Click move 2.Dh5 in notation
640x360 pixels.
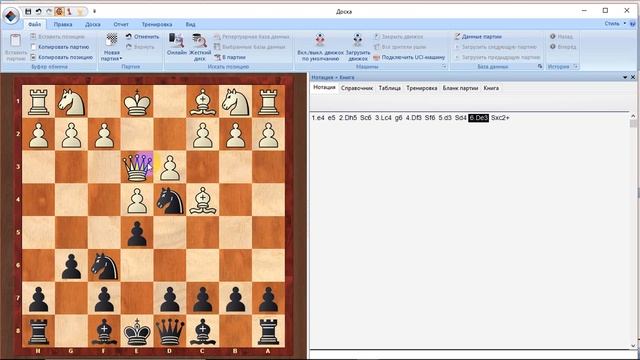(x=348, y=118)
